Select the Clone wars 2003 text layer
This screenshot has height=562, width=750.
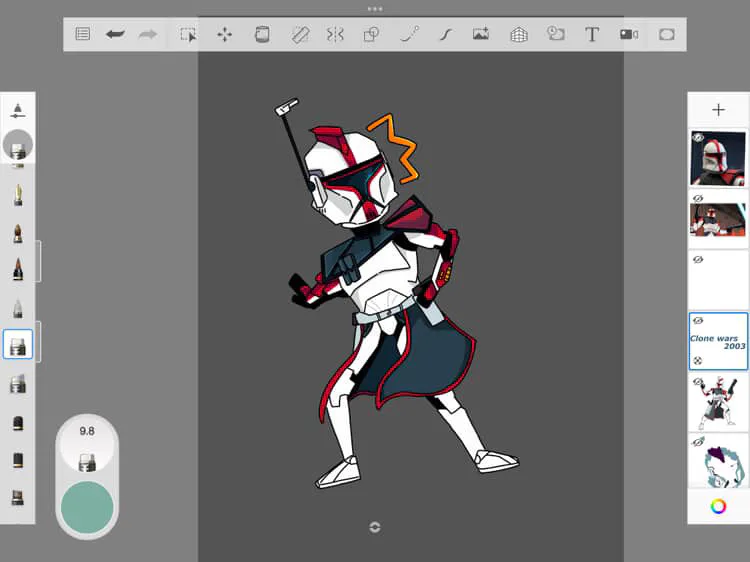coord(718,342)
